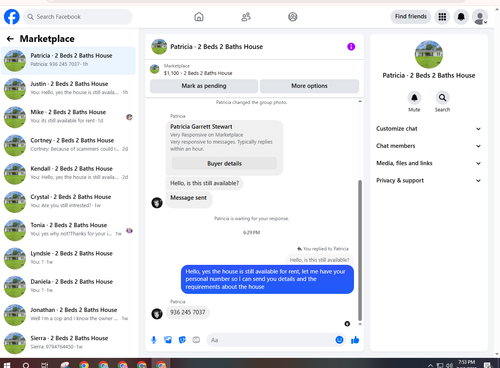Click the large house profile picture
Viewport: 500px width, 368px height.
pyautogui.click(x=429, y=54)
